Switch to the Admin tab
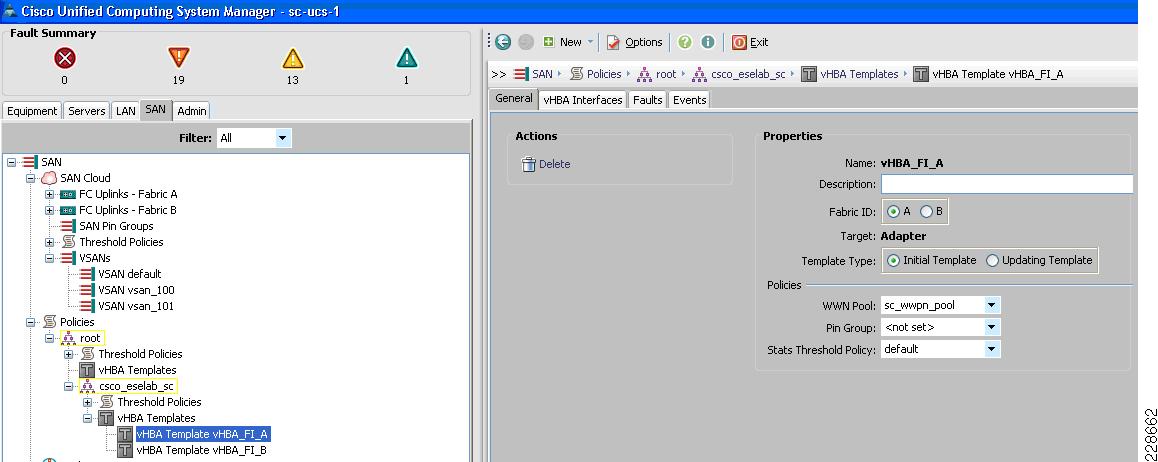Screen dimensions: 1158x462 point(191,111)
